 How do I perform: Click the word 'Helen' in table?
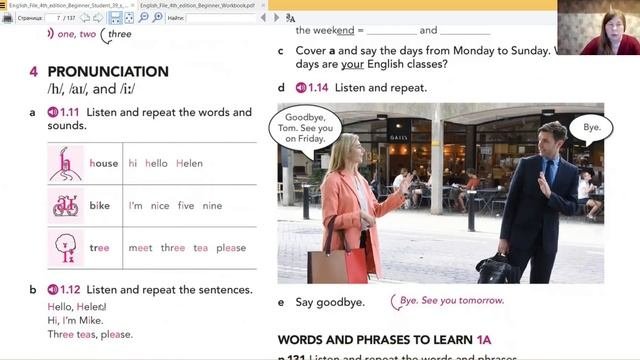[189, 163]
